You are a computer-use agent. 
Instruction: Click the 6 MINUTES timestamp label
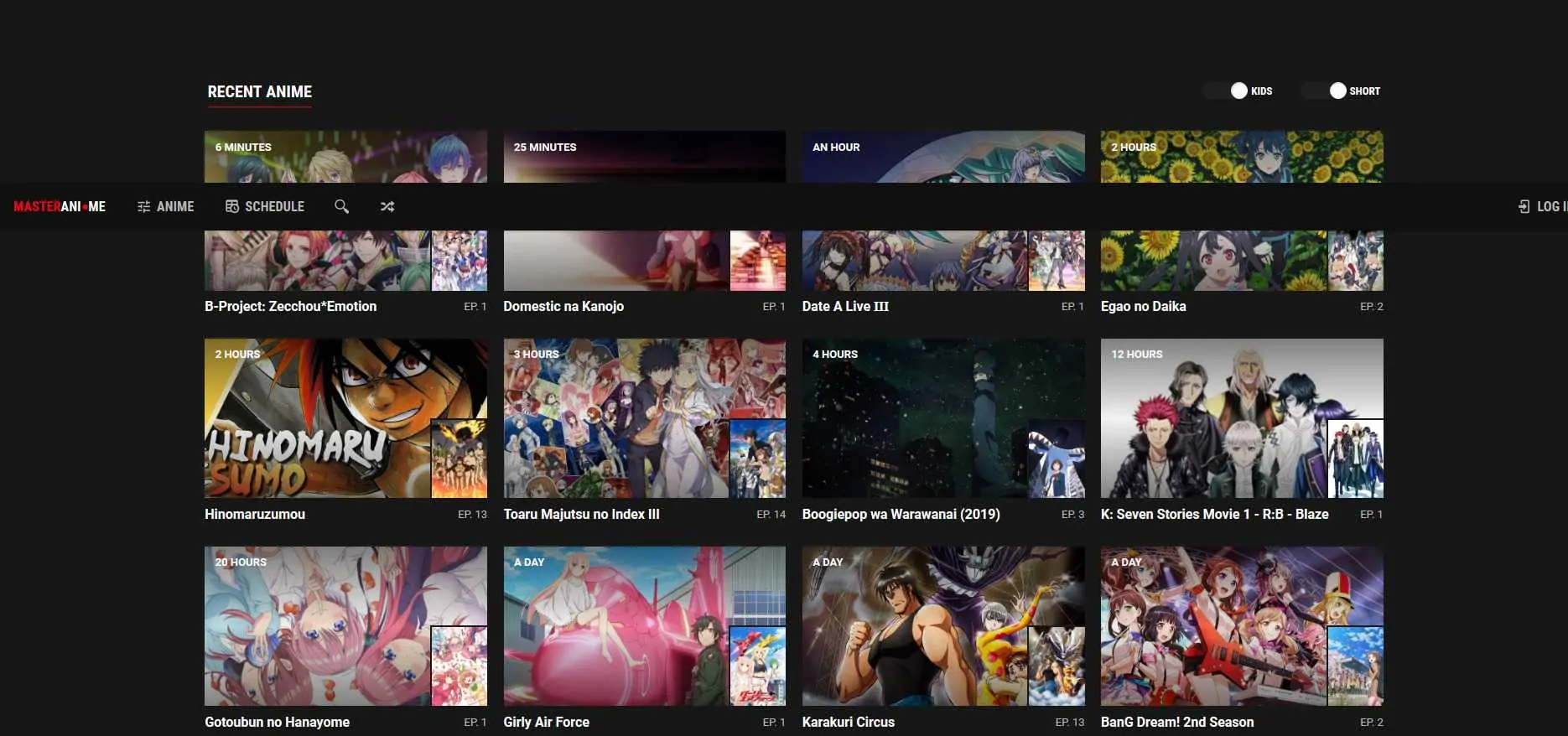pyautogui.click(x=243, y=148)
